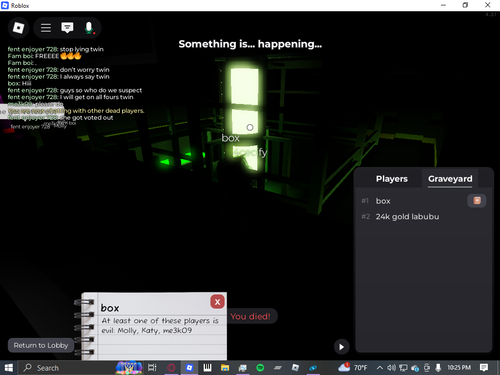The height and width of the screenshot is (375, 500).
Task: Minimize the Roblox window
Action: tap(443, 5)
